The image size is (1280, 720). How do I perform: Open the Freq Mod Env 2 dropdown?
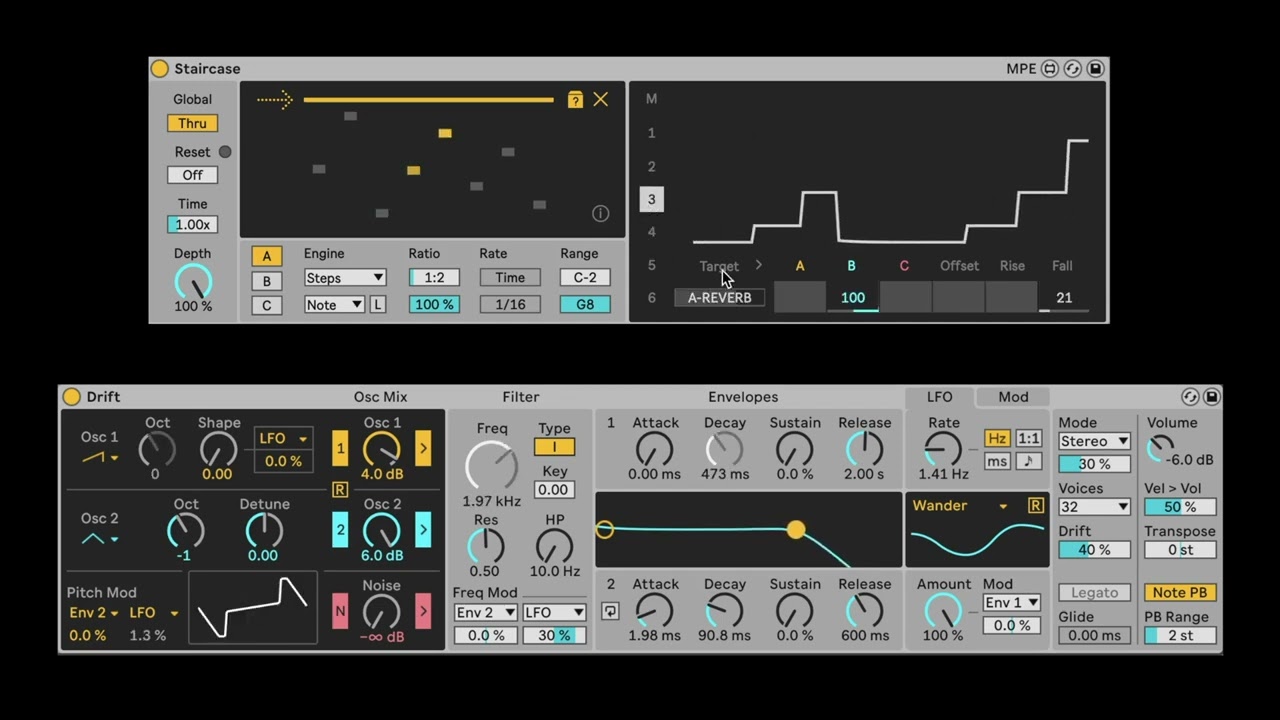click(x=485, y=612)
